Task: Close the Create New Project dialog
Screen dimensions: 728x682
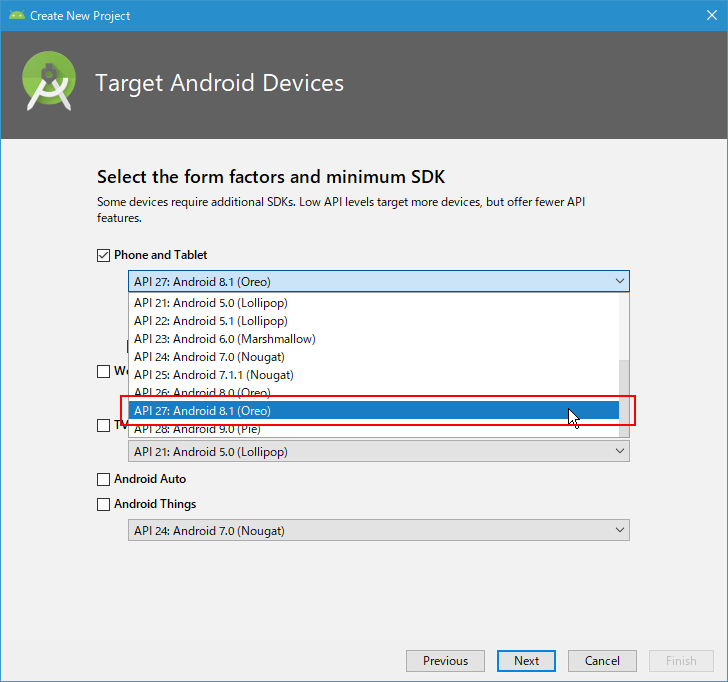Action: tap(711, 15)
